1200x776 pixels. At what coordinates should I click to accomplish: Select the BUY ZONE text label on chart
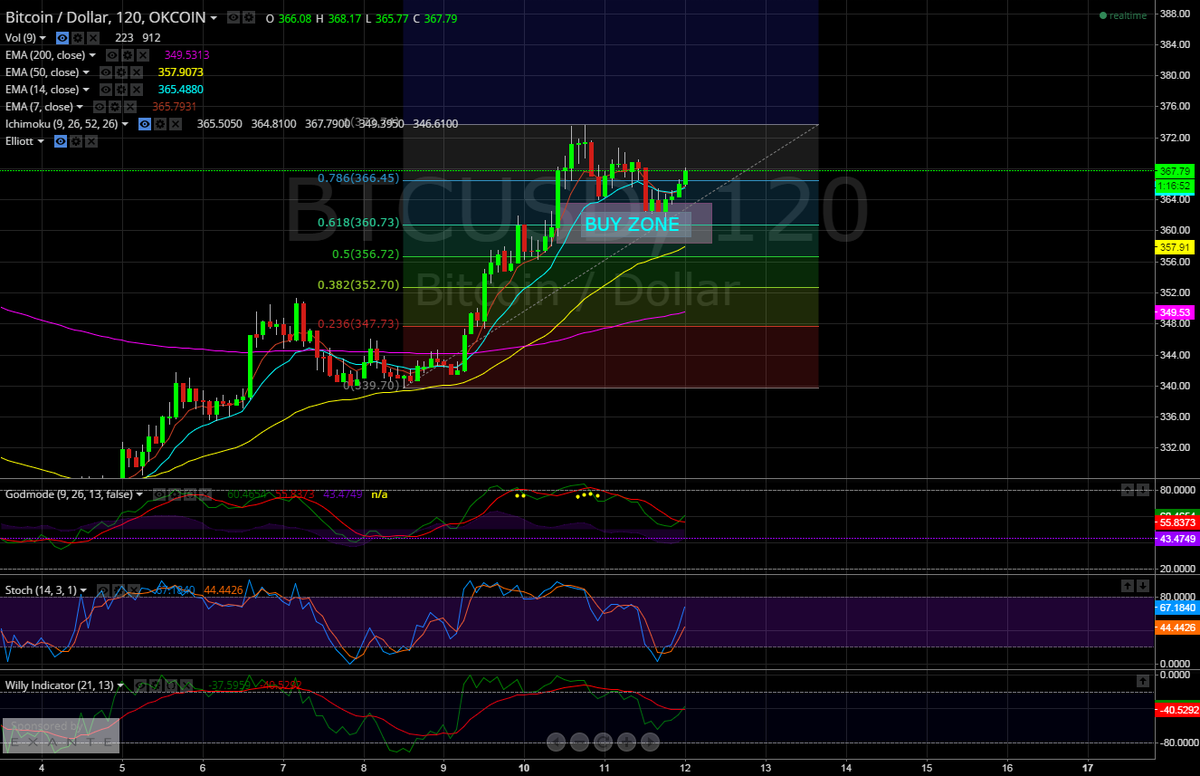click(632, 225)
